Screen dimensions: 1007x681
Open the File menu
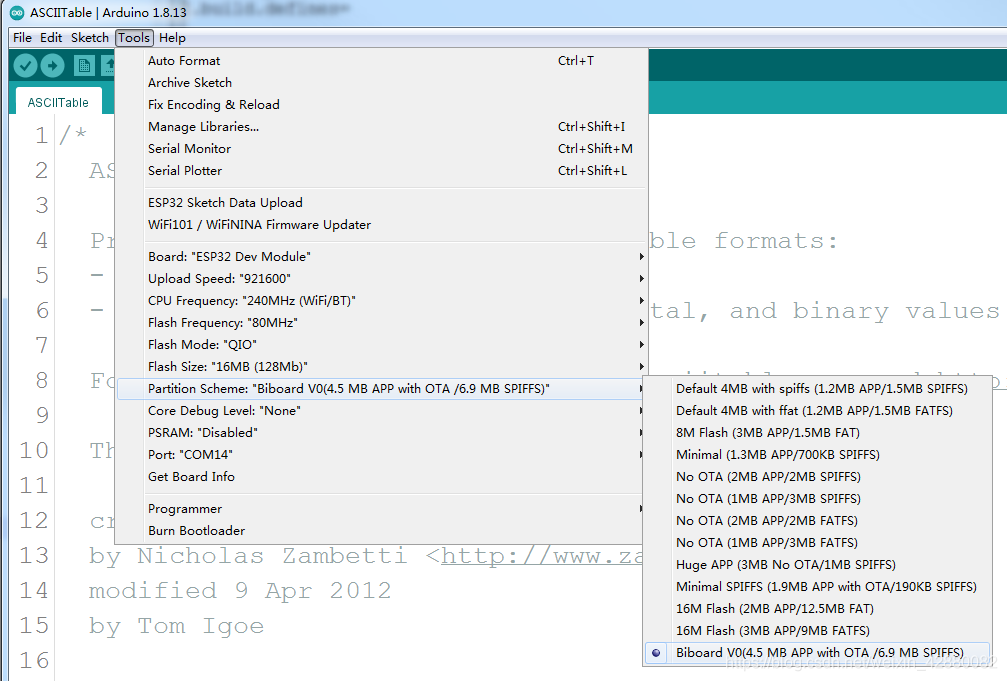[x=22, y=37]
